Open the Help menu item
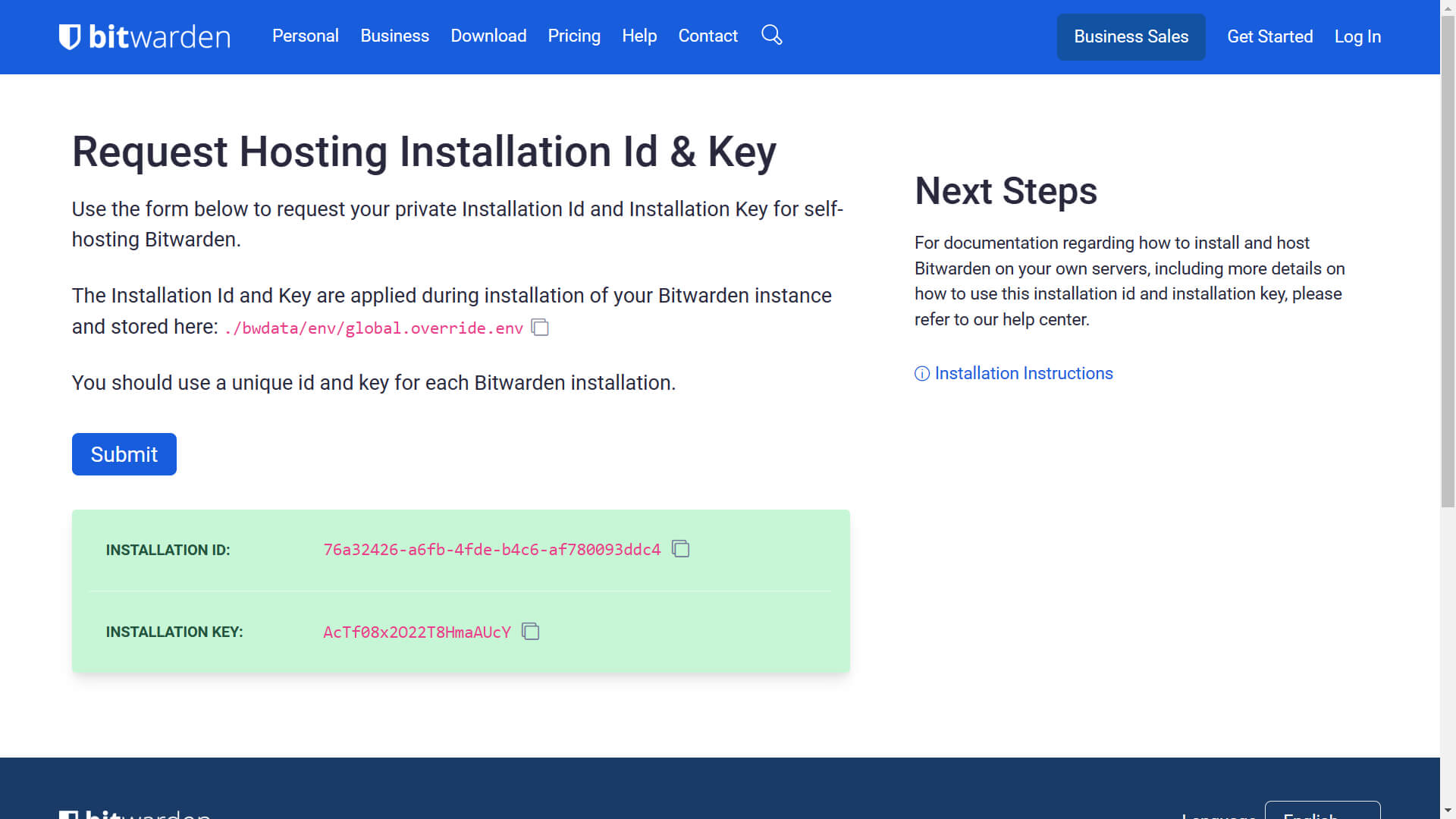1456x819 pixels. tap(639, 36)
